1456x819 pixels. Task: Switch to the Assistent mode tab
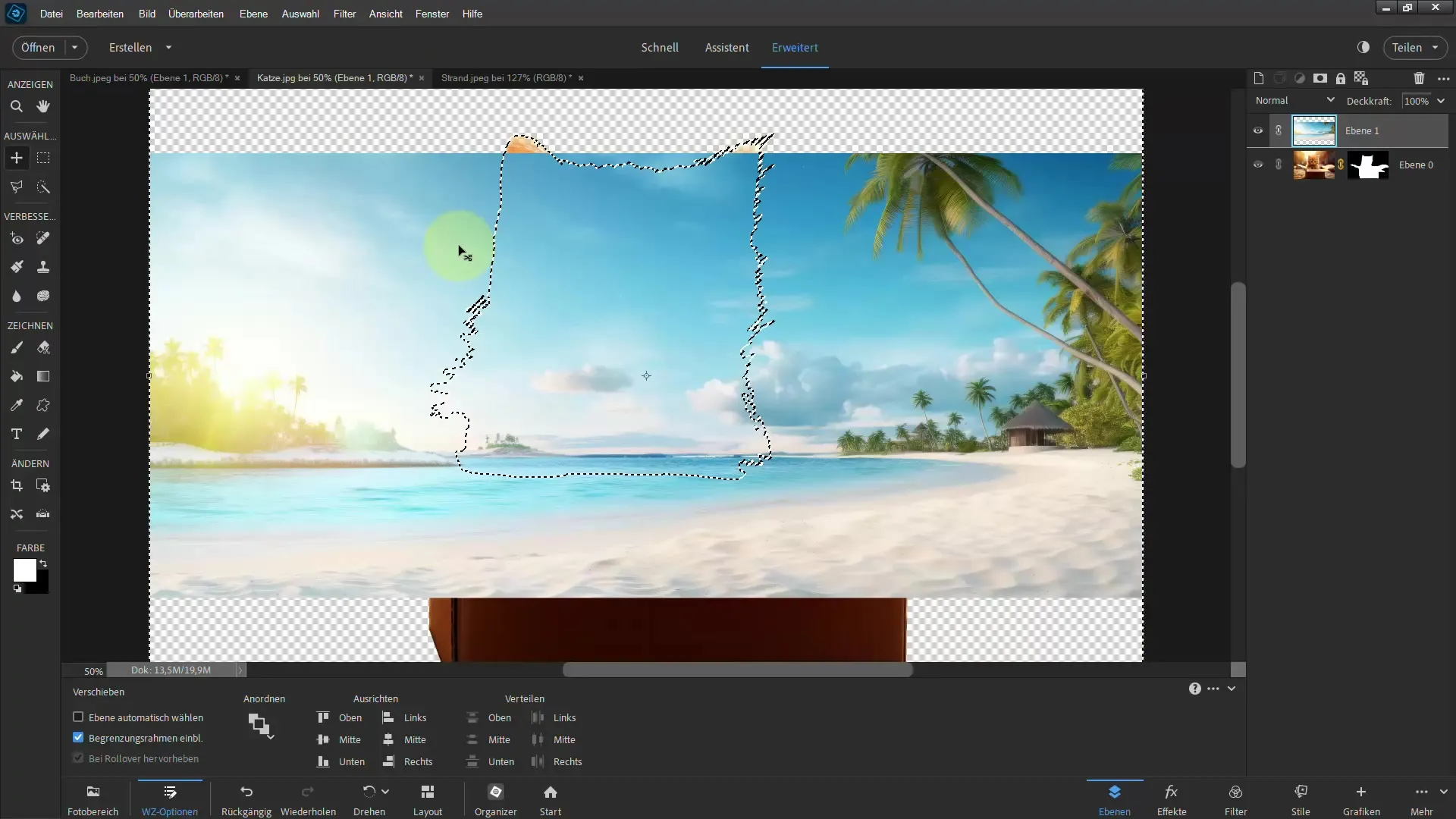coord(726,47)
